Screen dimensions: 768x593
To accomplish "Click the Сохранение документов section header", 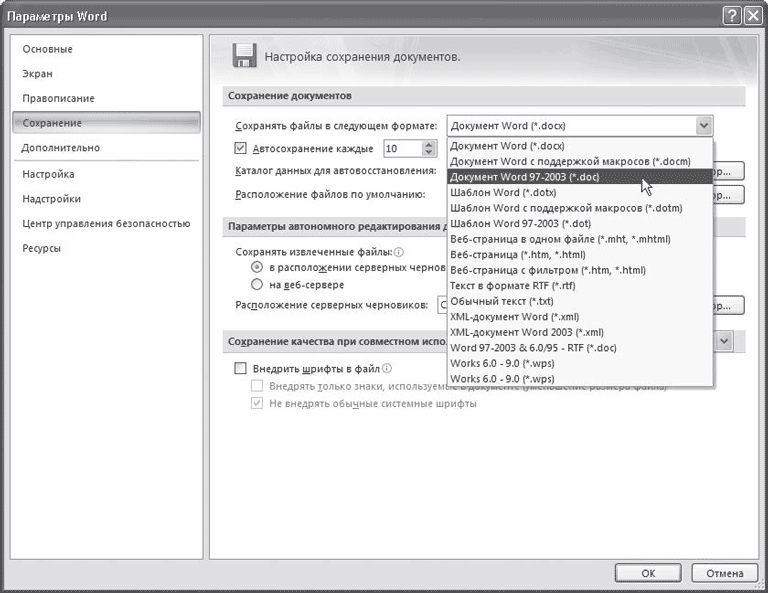I will coord(484,96).
